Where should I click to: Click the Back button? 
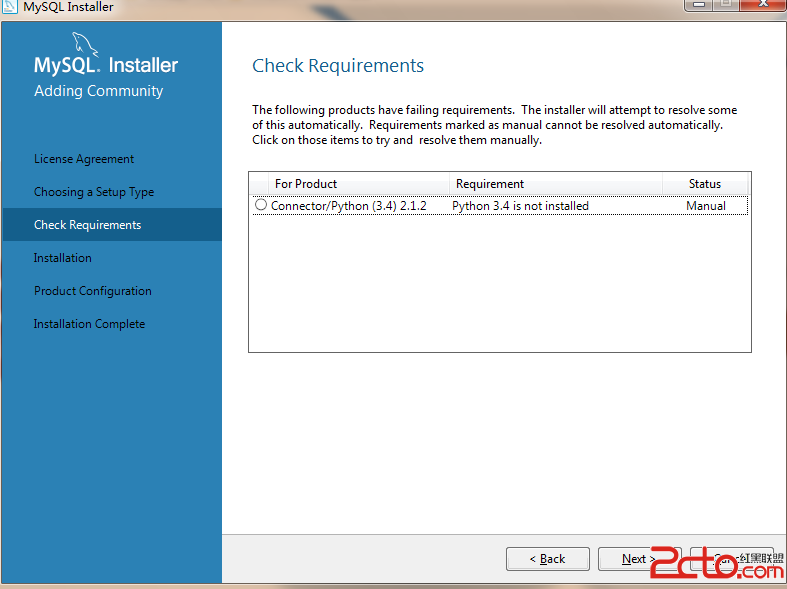[x=548, y=558]
